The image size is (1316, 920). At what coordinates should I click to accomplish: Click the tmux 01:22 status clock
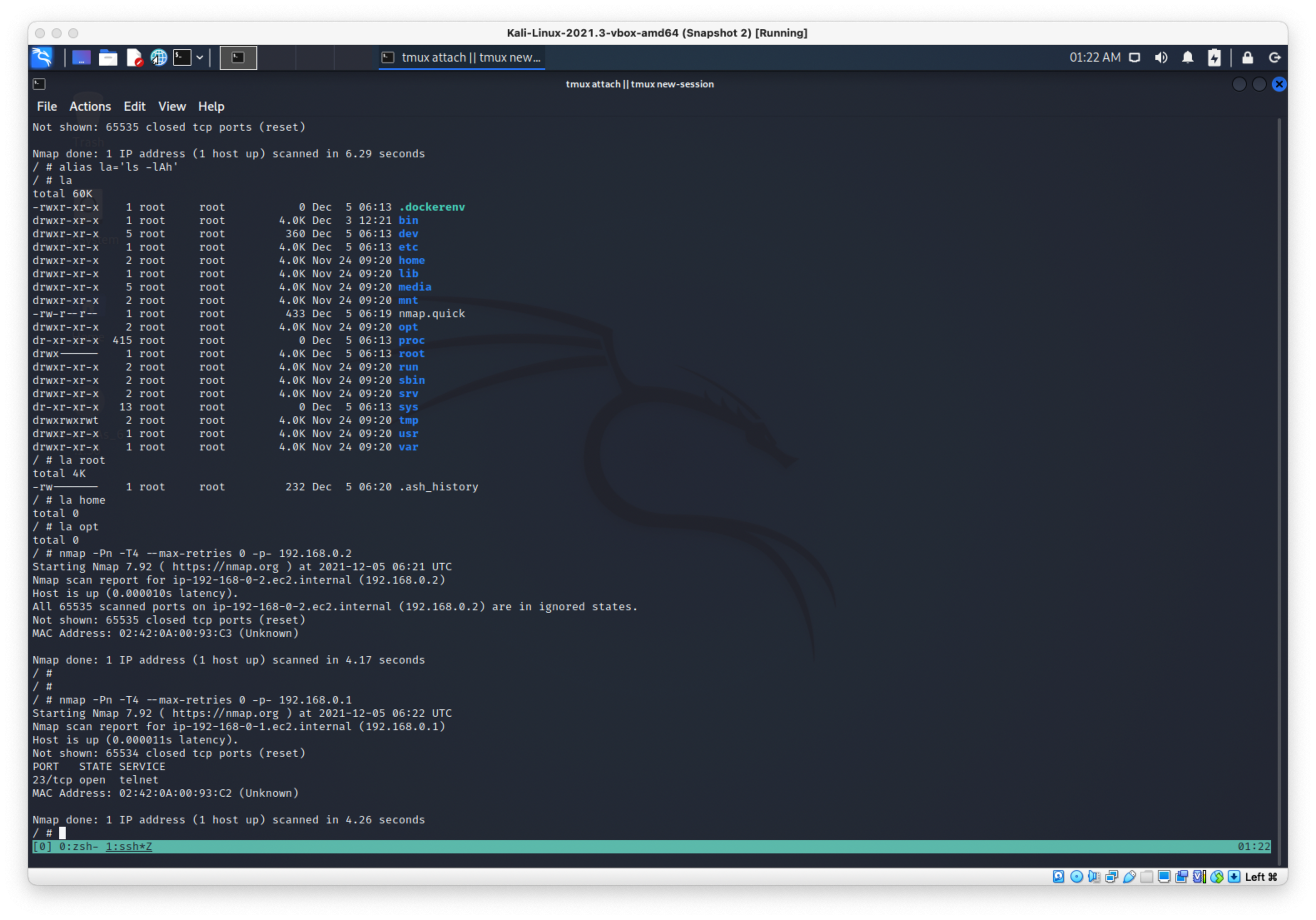pos(1254,846)
